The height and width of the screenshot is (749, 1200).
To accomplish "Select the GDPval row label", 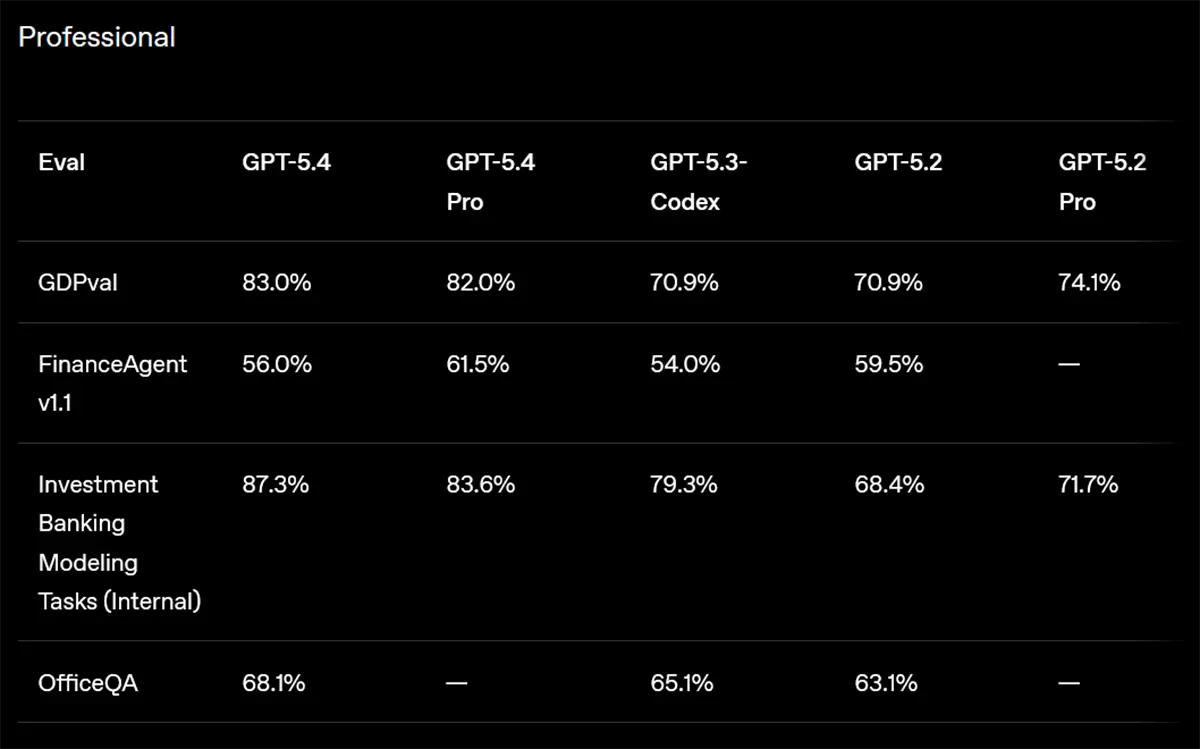I will click(78, 283).
